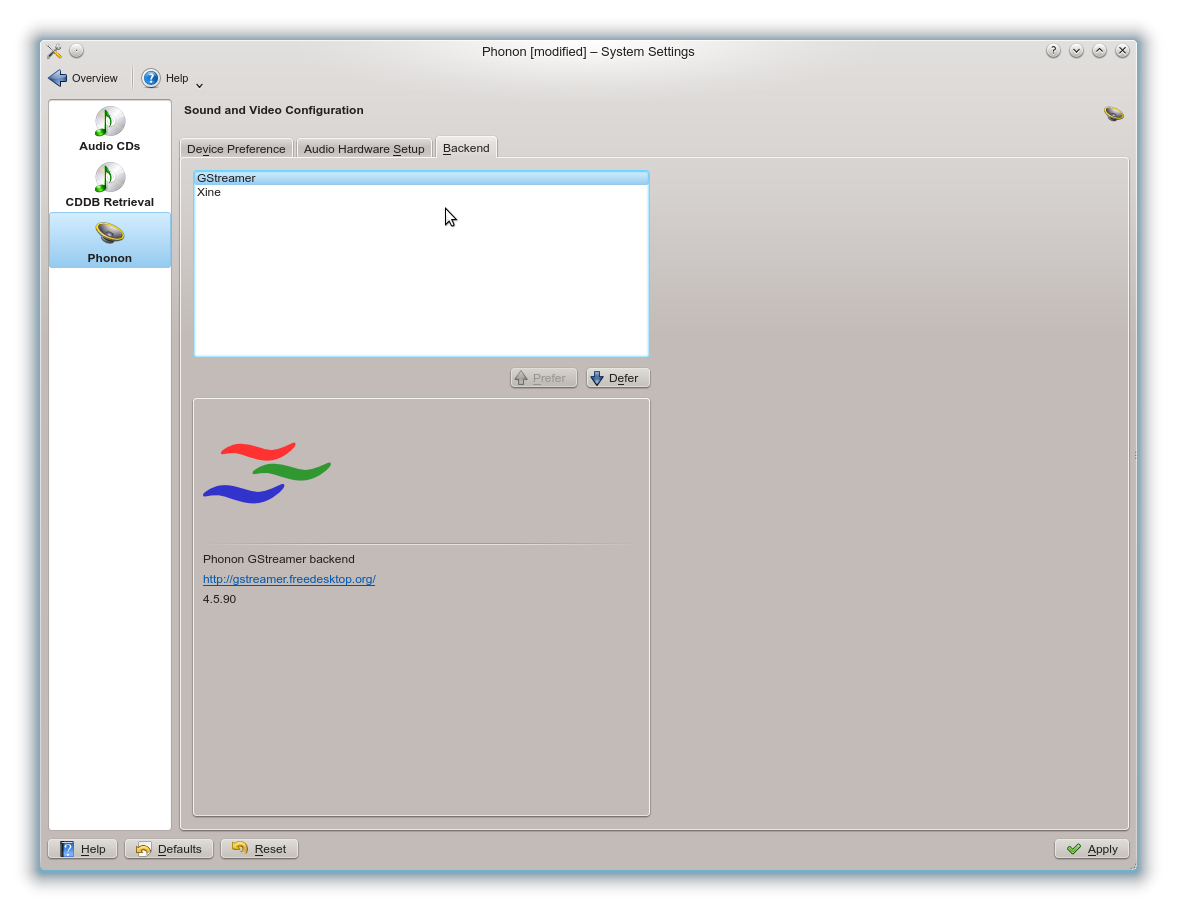
Task: Click the Apply button
Action: pyautogui.click(x=1091, y=848)
